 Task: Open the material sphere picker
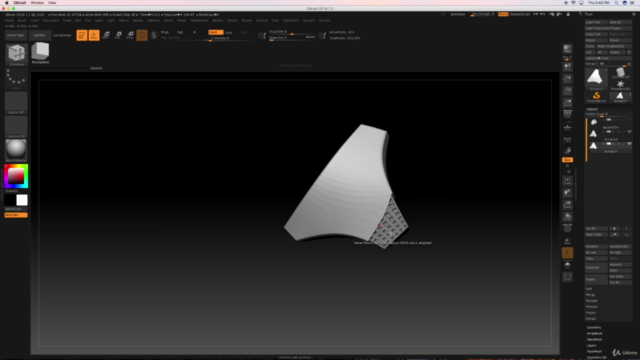[x=16, y=150]
